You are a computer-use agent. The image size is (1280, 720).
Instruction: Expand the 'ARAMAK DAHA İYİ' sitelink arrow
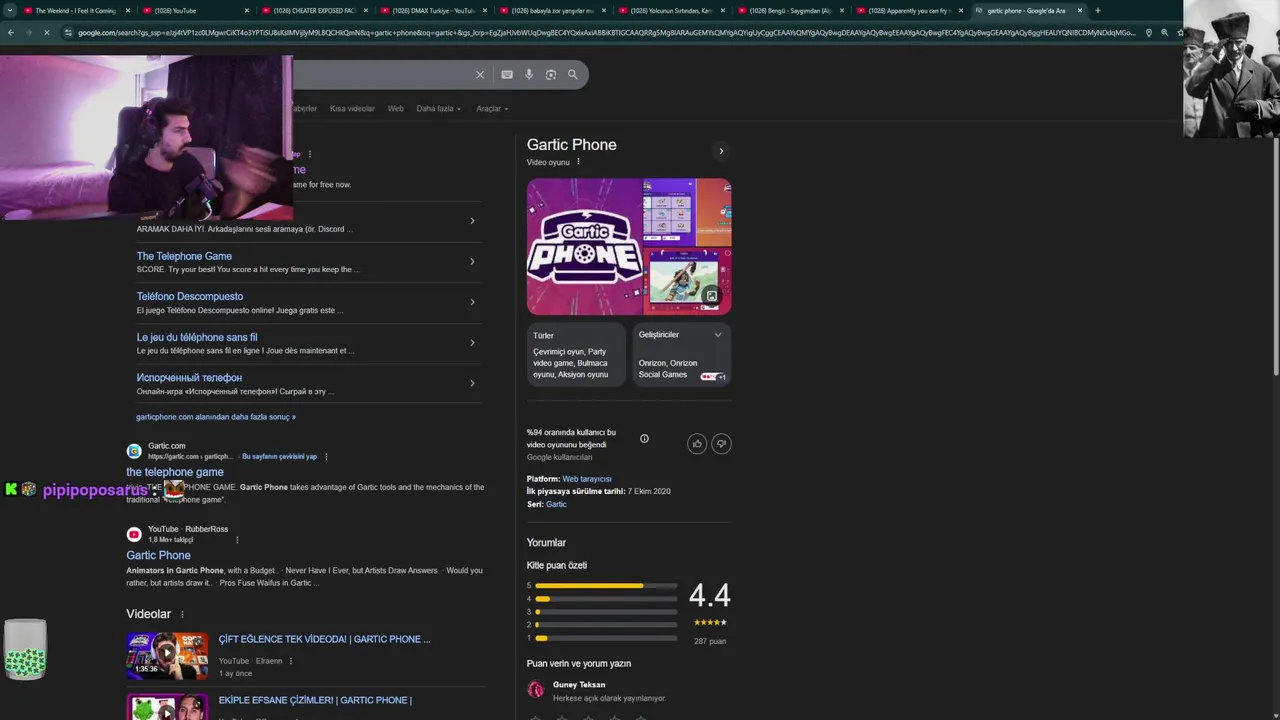coord(472,221)
